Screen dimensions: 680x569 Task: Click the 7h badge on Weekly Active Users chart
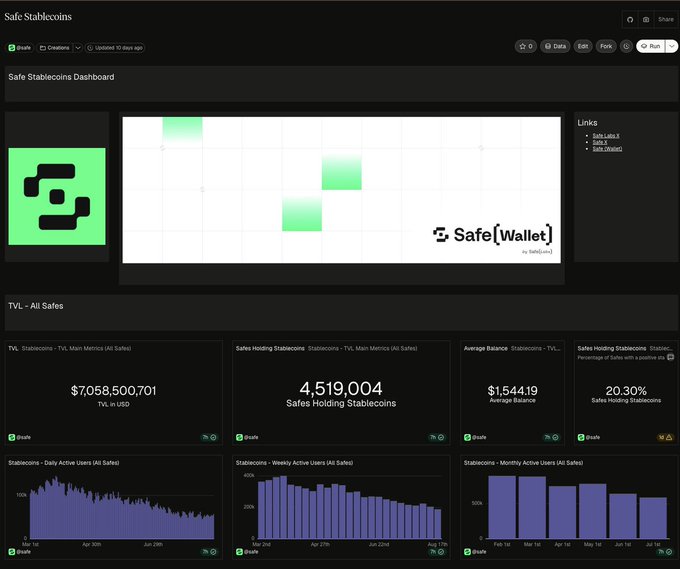pos(437,552)
